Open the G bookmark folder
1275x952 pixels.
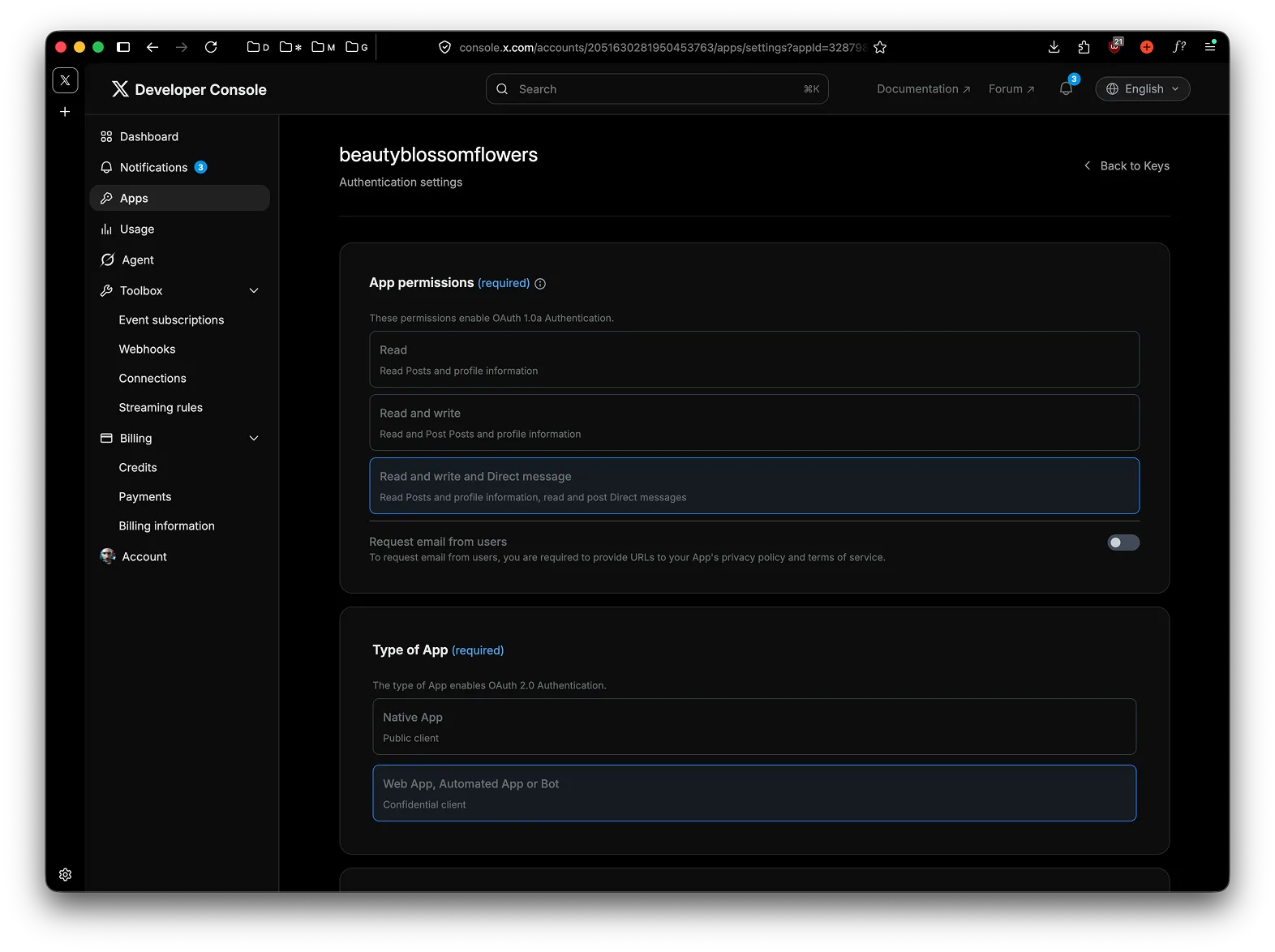356,47
